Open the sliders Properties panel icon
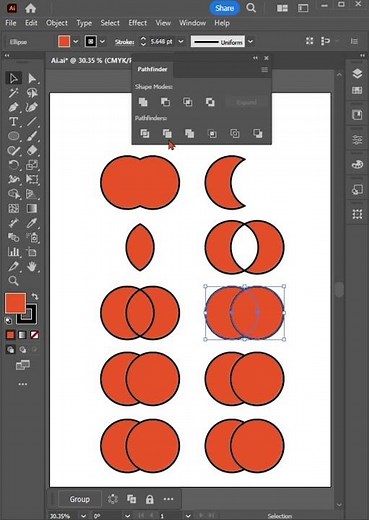The image size is (369, 520). (357, 140)
